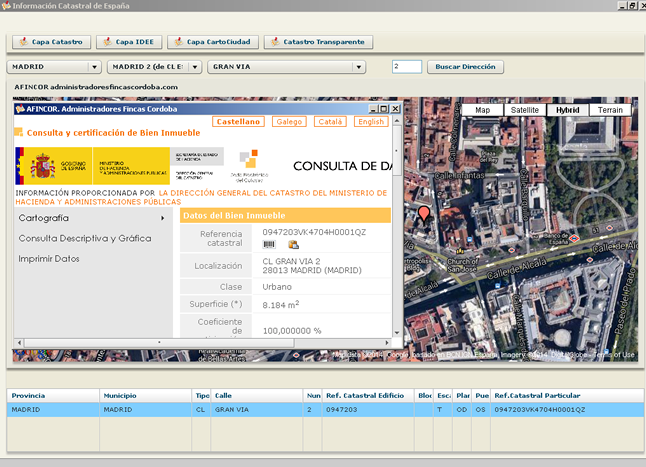Click the Tipo column header

(x=201, y=396)
